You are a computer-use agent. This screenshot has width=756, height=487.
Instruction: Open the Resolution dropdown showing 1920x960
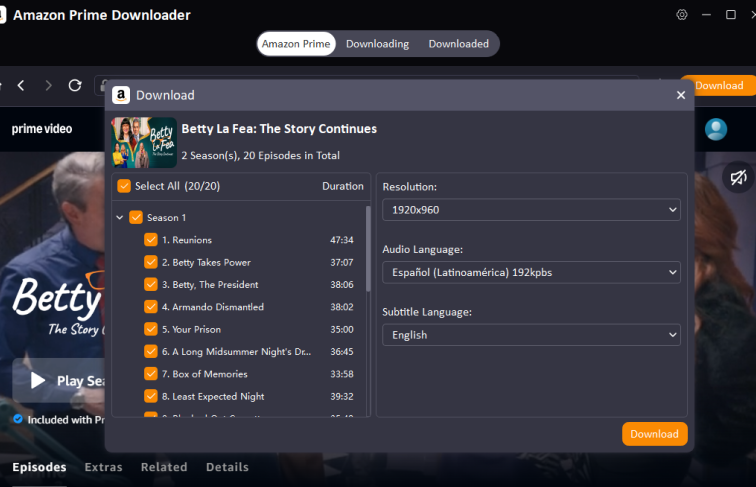531,210
